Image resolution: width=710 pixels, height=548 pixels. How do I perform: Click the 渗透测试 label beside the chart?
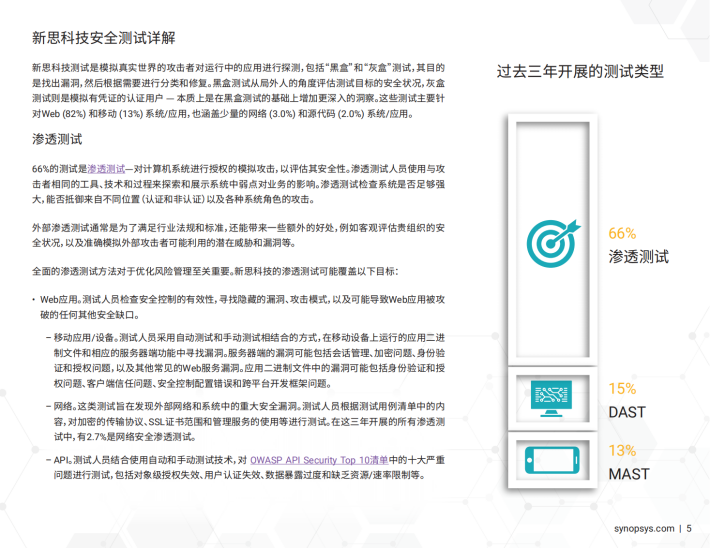coord(638,256)
